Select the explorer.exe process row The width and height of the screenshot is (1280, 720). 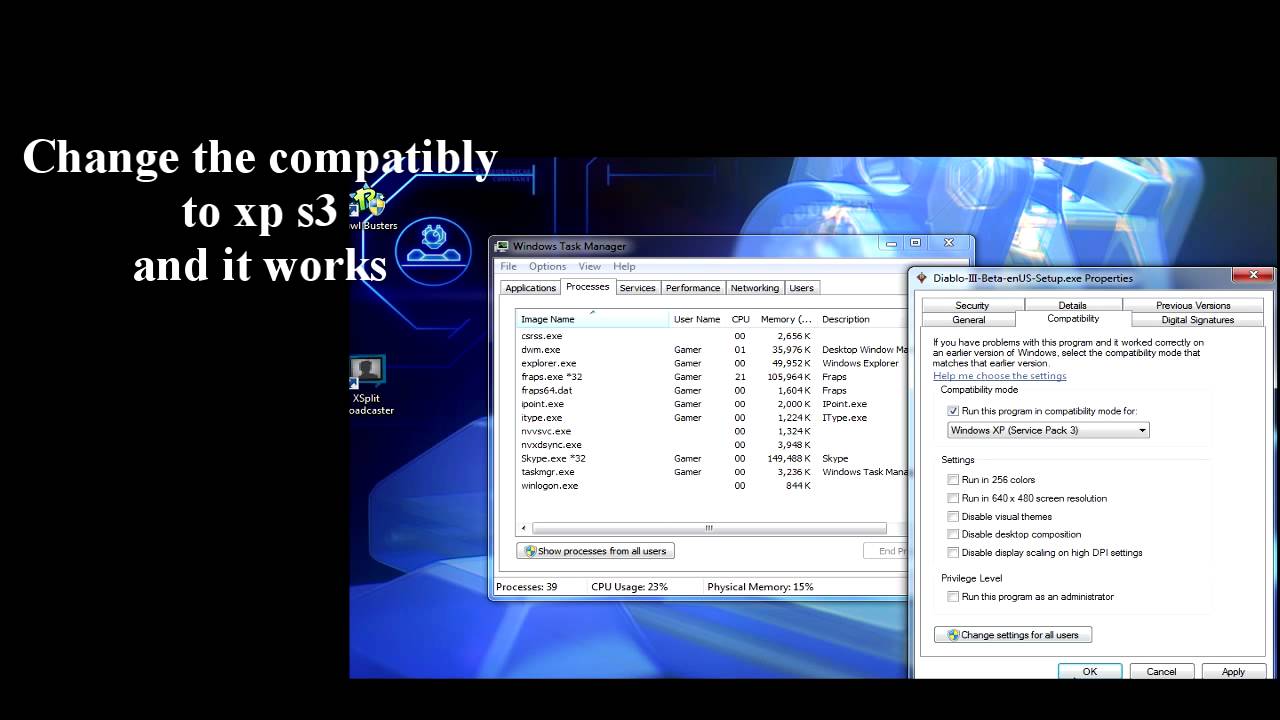[x=712, y=364]
